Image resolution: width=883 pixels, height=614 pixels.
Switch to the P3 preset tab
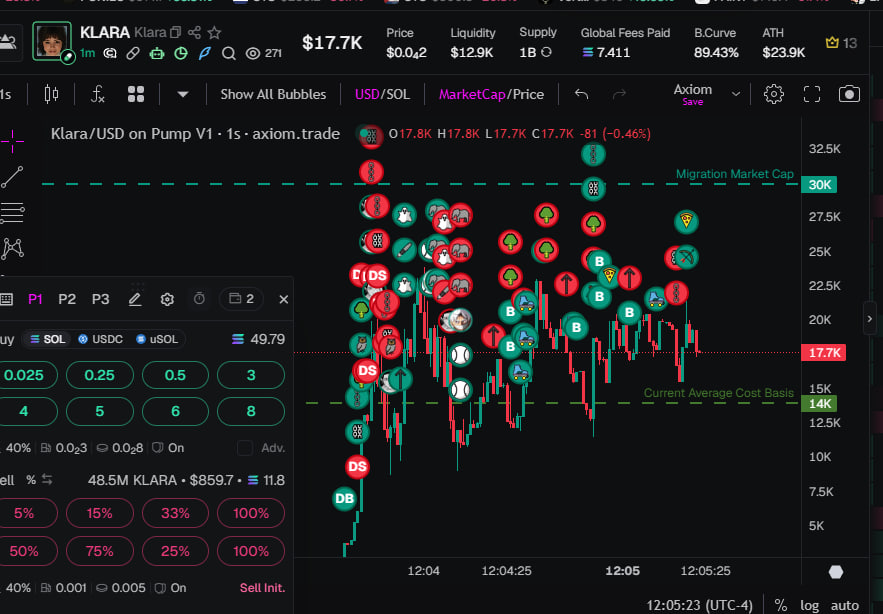101,299
